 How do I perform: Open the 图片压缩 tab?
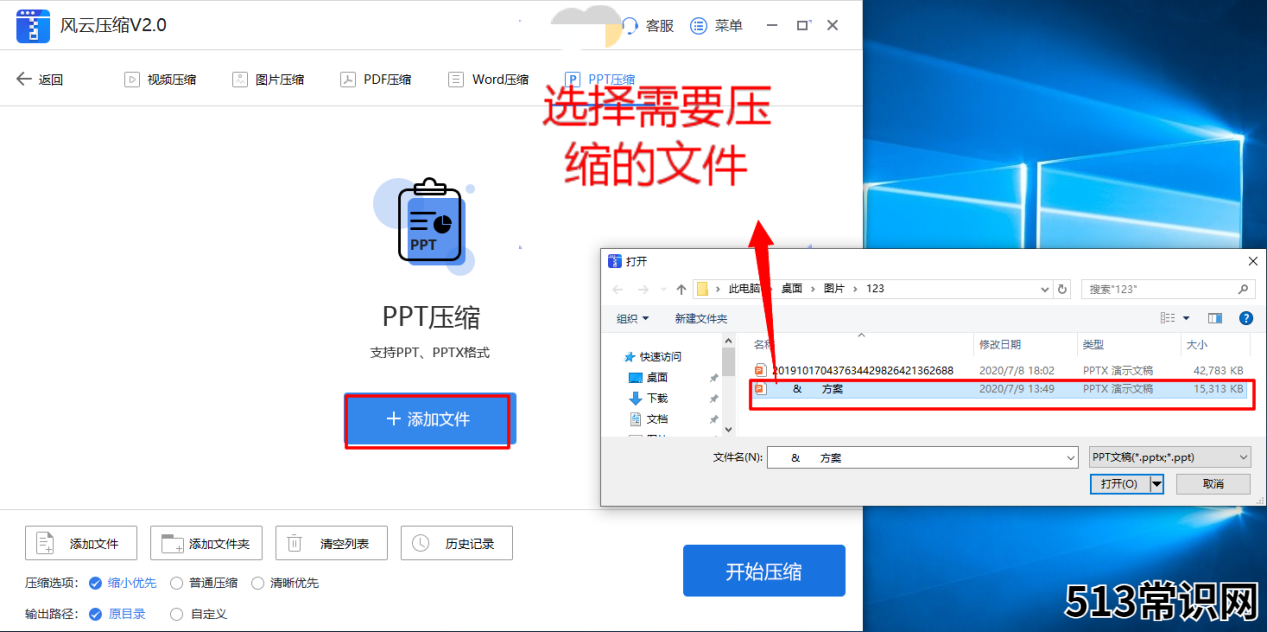coord(268,80)
